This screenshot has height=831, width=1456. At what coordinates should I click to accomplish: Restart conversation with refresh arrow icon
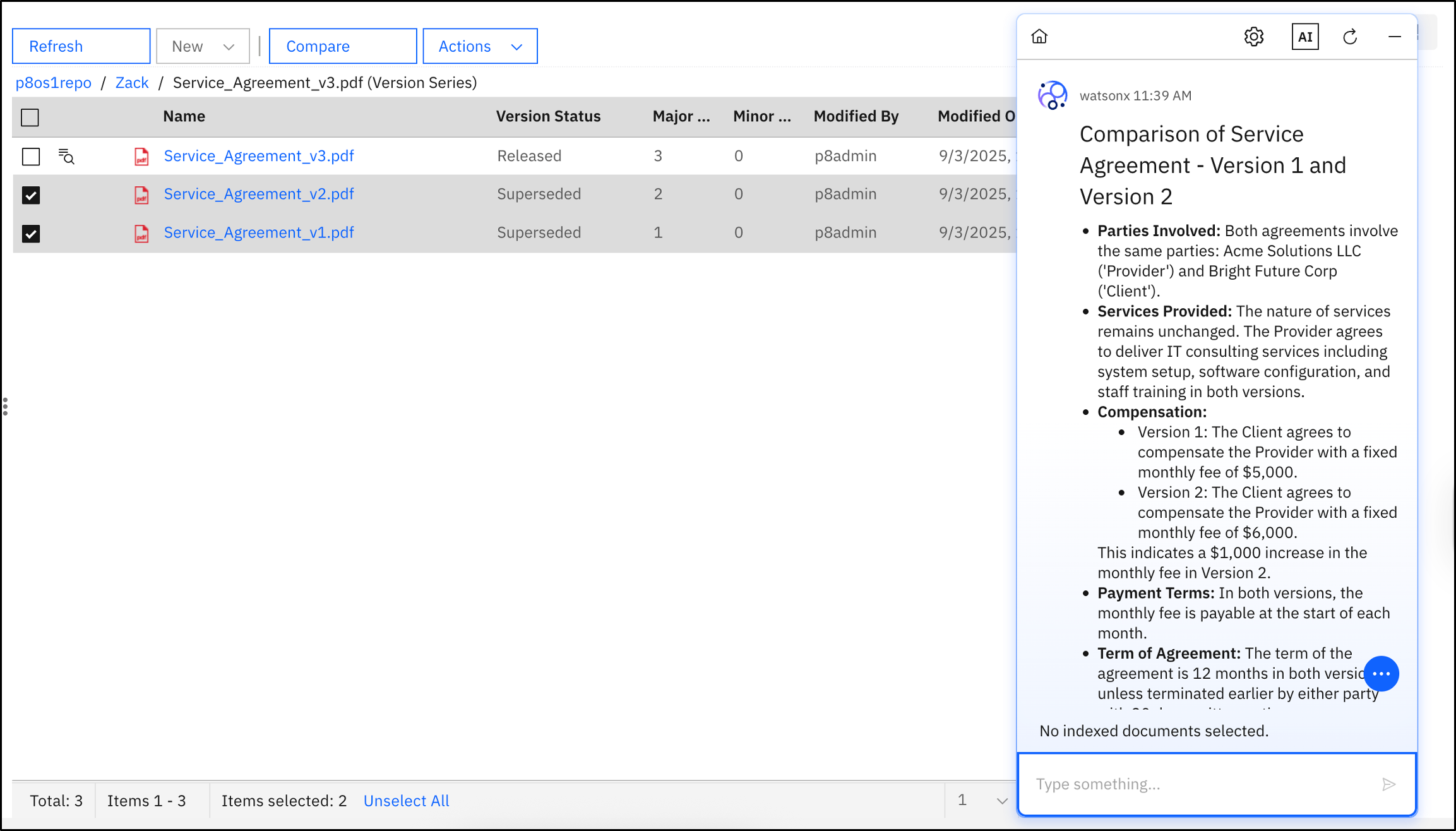coord(1350,37)
